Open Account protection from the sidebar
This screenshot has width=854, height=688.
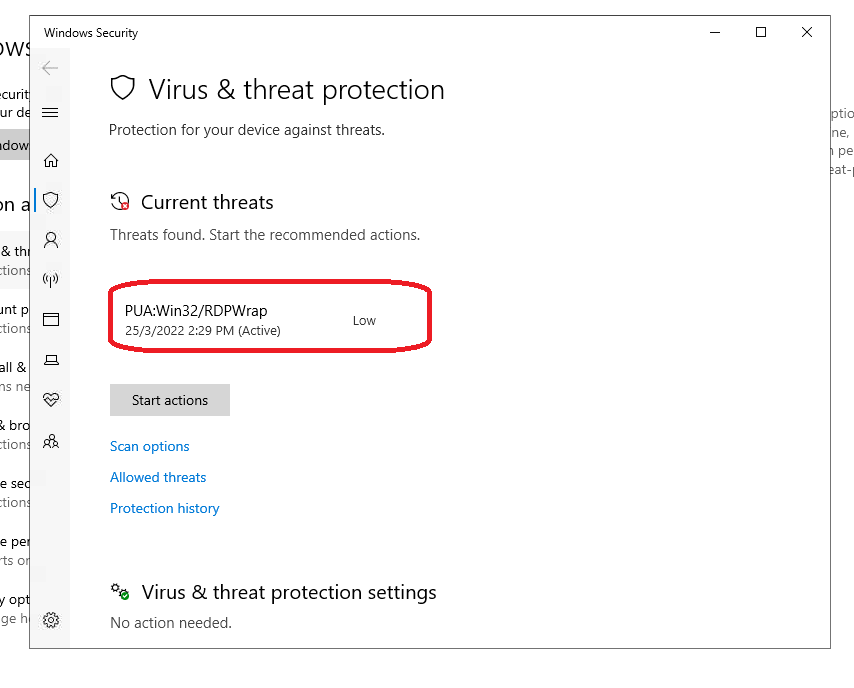pyautogui.click(x=51, y=240)
